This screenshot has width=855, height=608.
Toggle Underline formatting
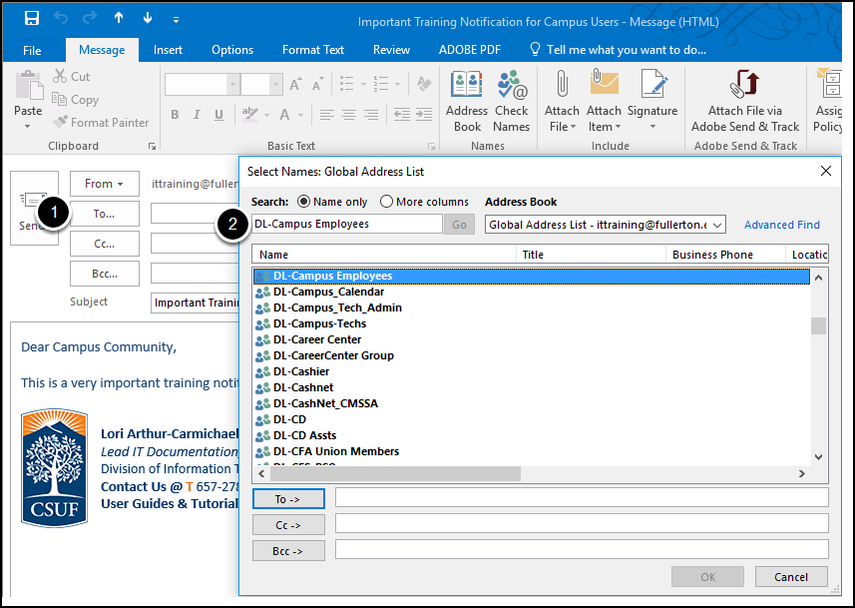click(219, 115)
